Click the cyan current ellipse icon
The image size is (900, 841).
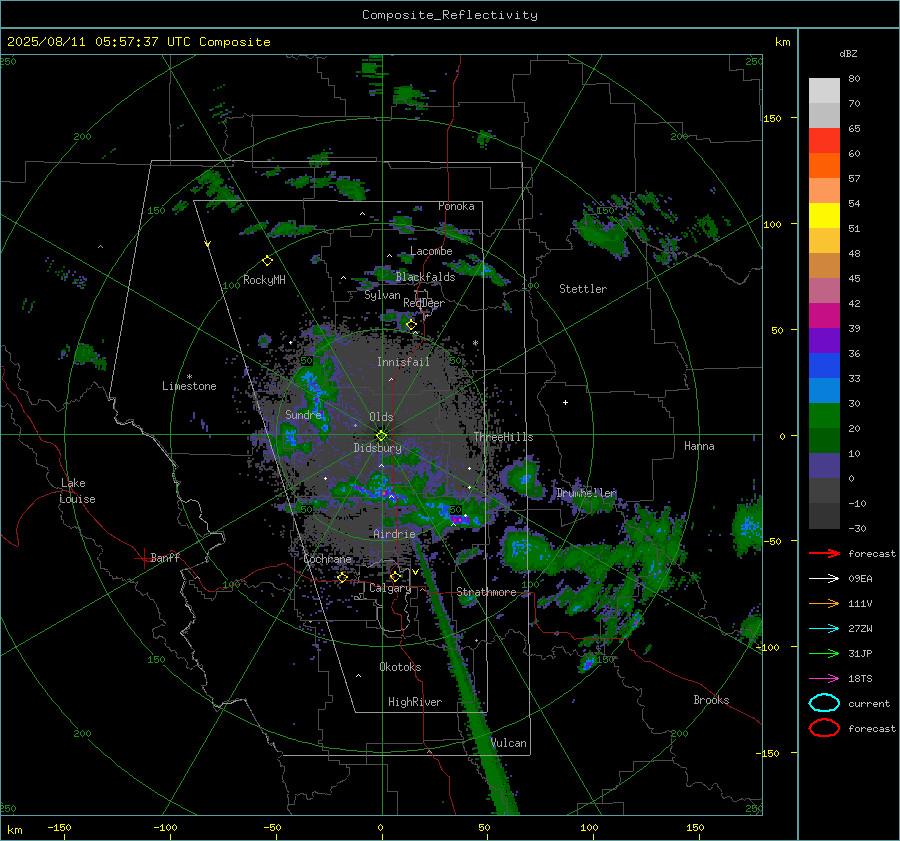[824, 703]
